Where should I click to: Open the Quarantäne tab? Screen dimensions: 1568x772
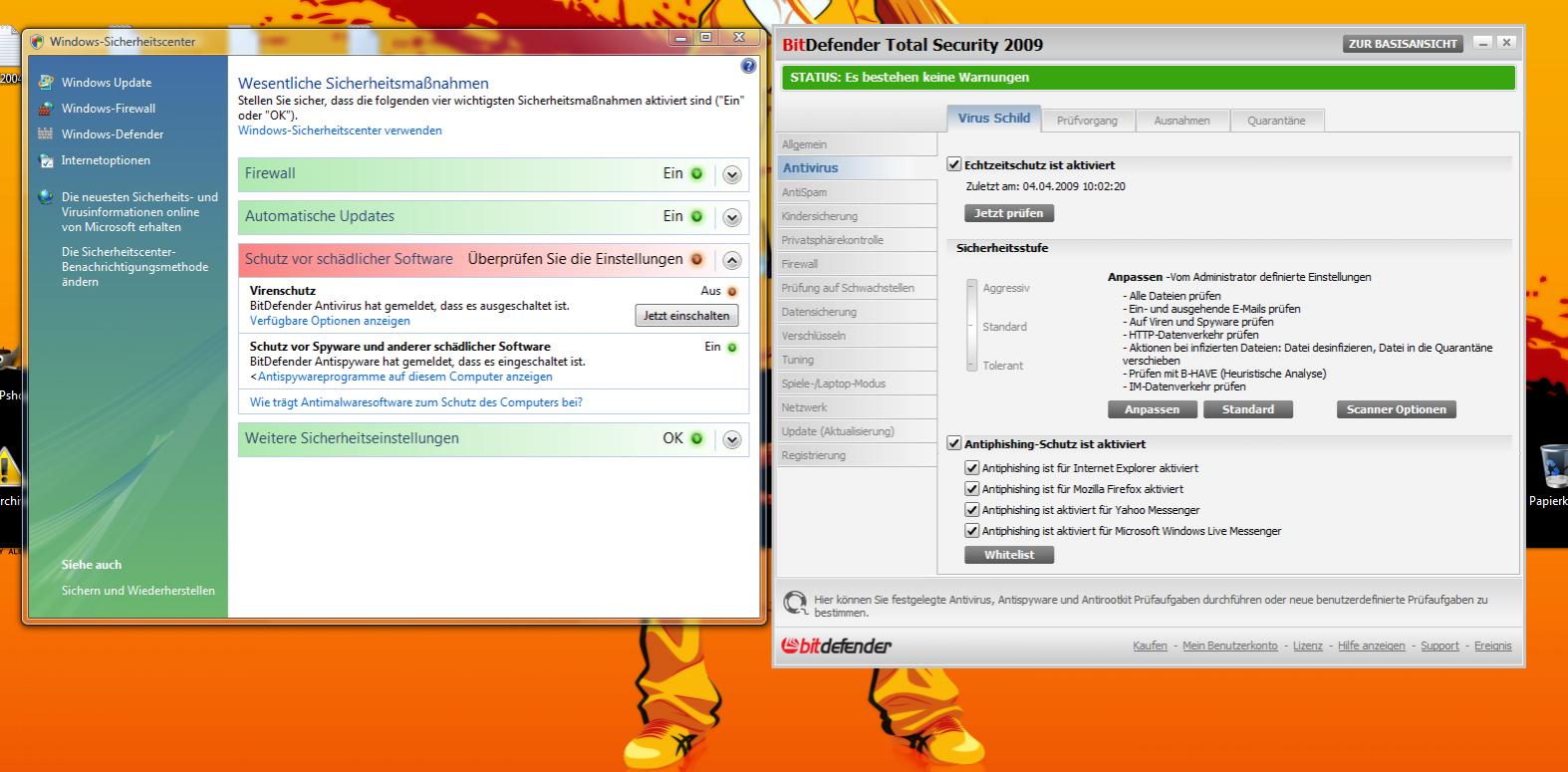pyautogui.click(x=1276, y=121)
